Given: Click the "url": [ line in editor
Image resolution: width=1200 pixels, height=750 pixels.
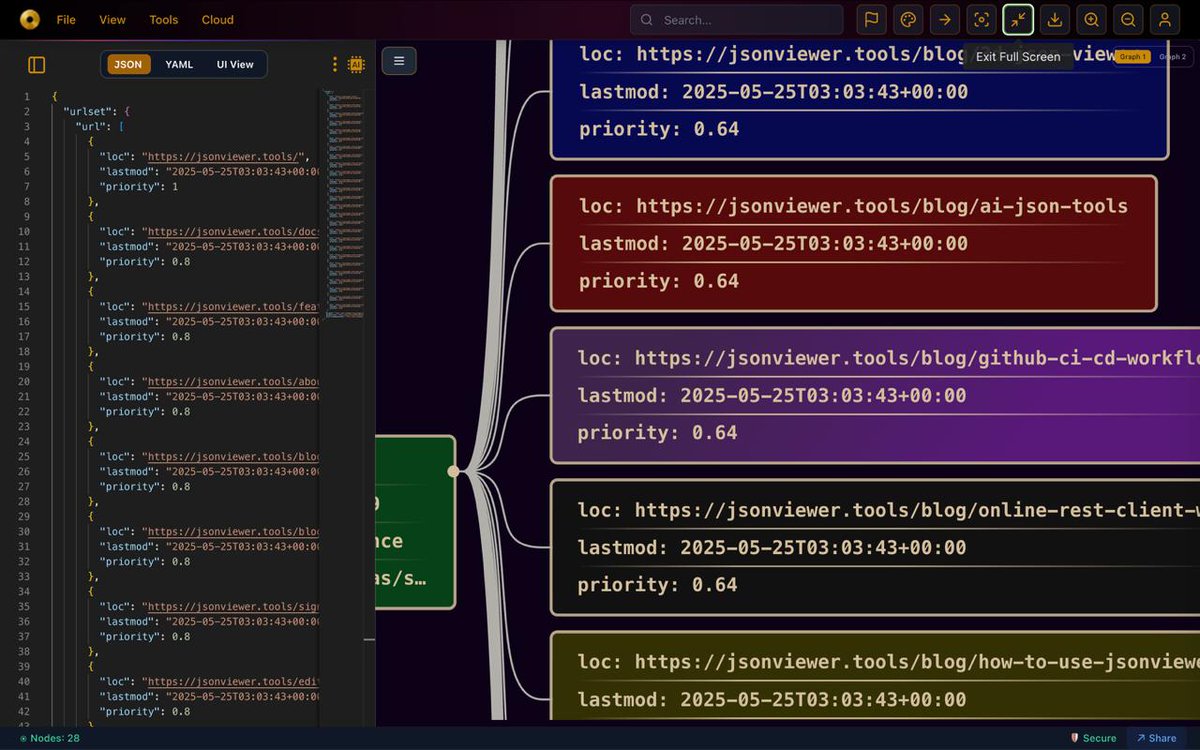Looking at the screenshot, I should click(100, 127).
